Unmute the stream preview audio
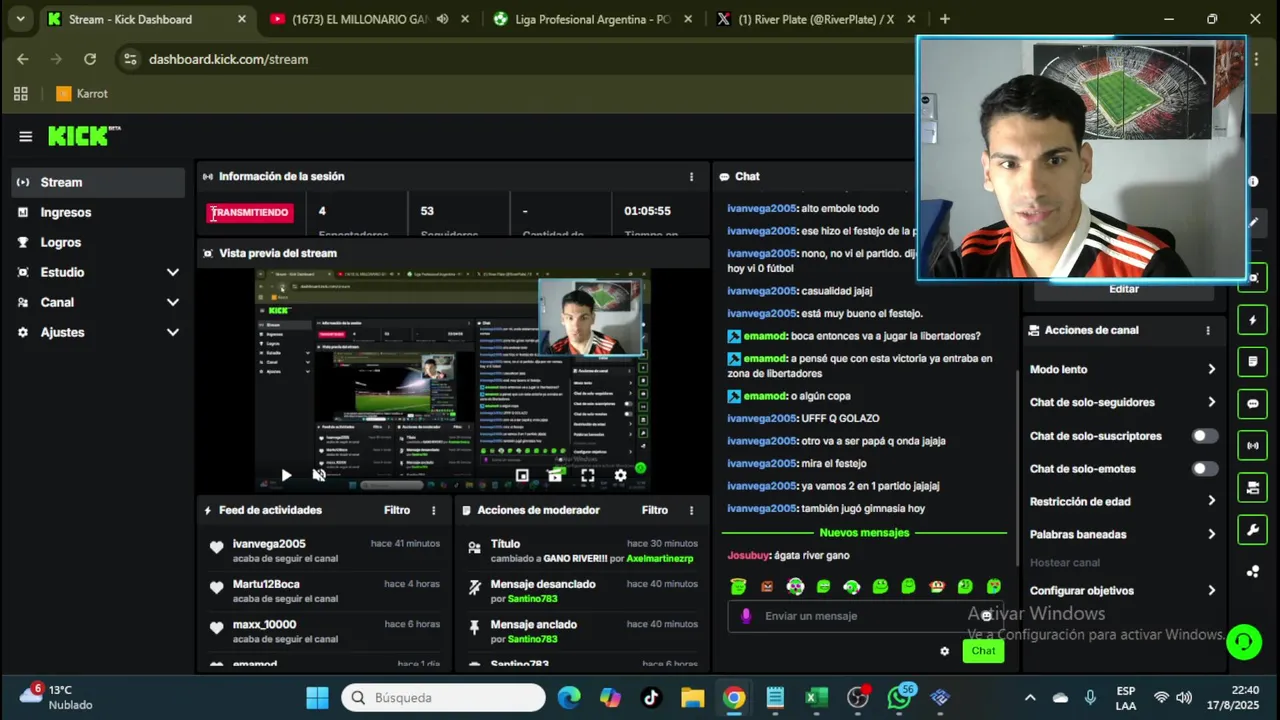The width and height of the screenshot is (1280, 720). [319, 476]
